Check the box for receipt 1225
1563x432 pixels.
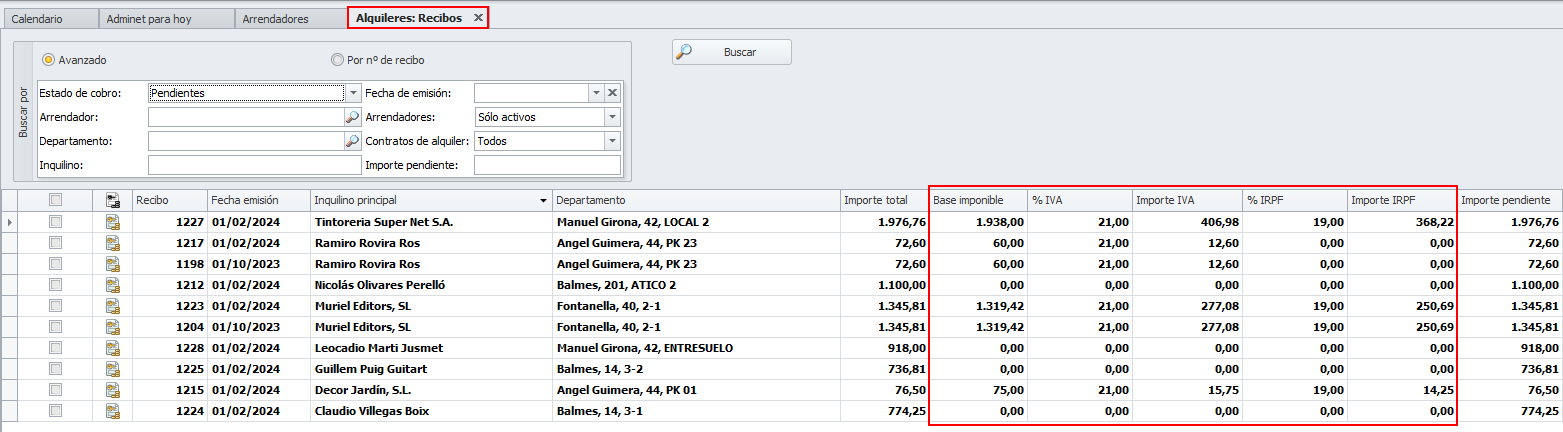56,368
